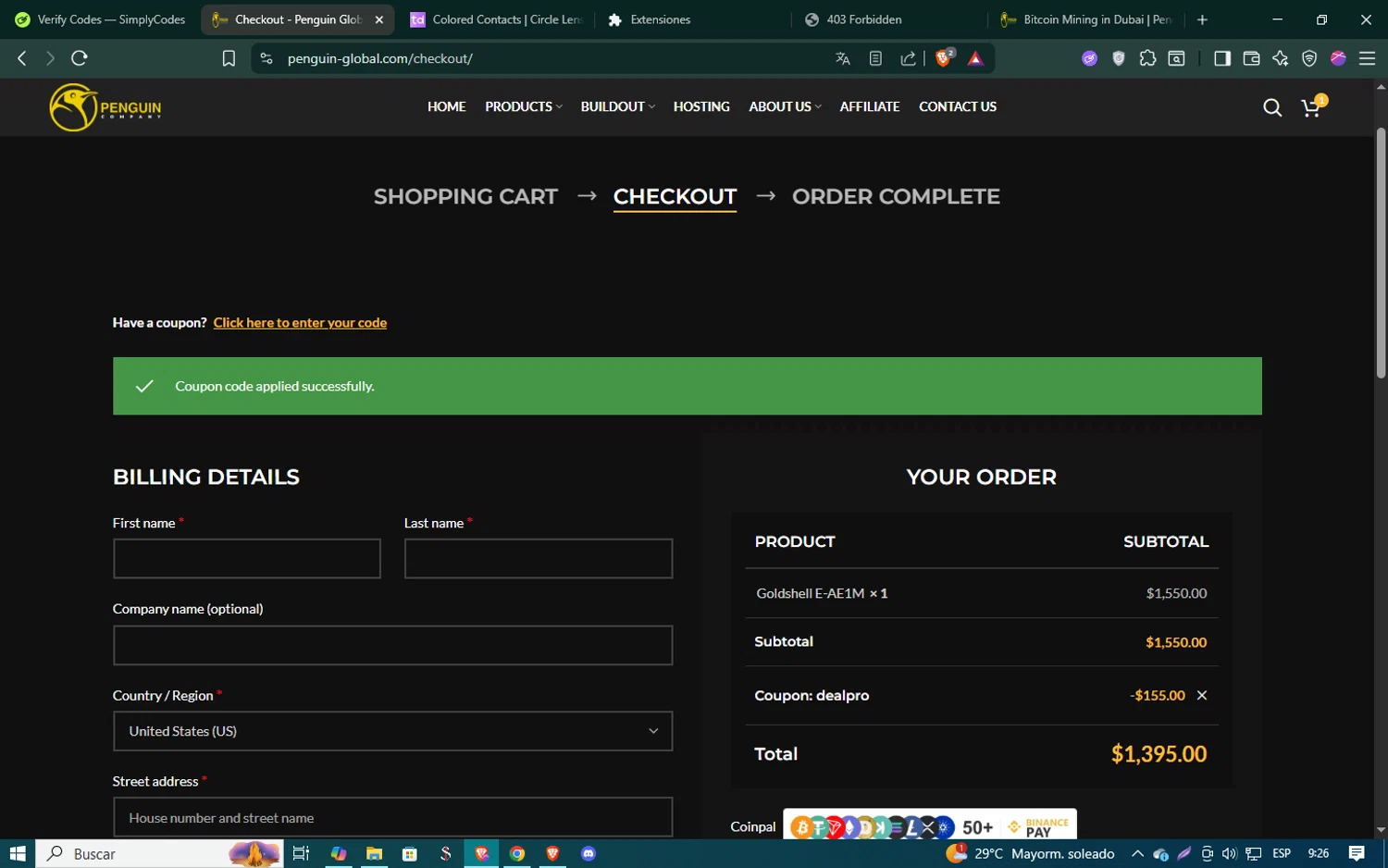Close the Checkout - Penguin Global tab
Screen dimensions: 1388x868
pyautogui.click(x=378, y=19)
